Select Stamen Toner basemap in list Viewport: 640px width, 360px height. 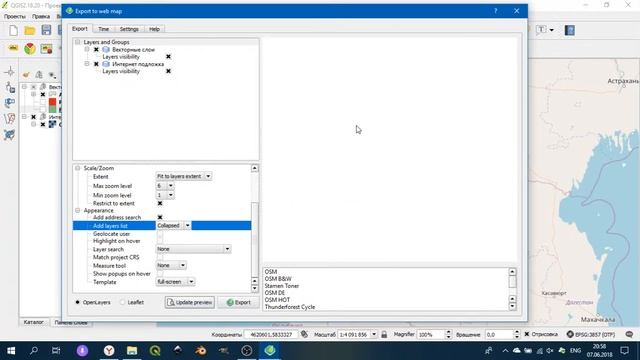[x=282, y=286]
